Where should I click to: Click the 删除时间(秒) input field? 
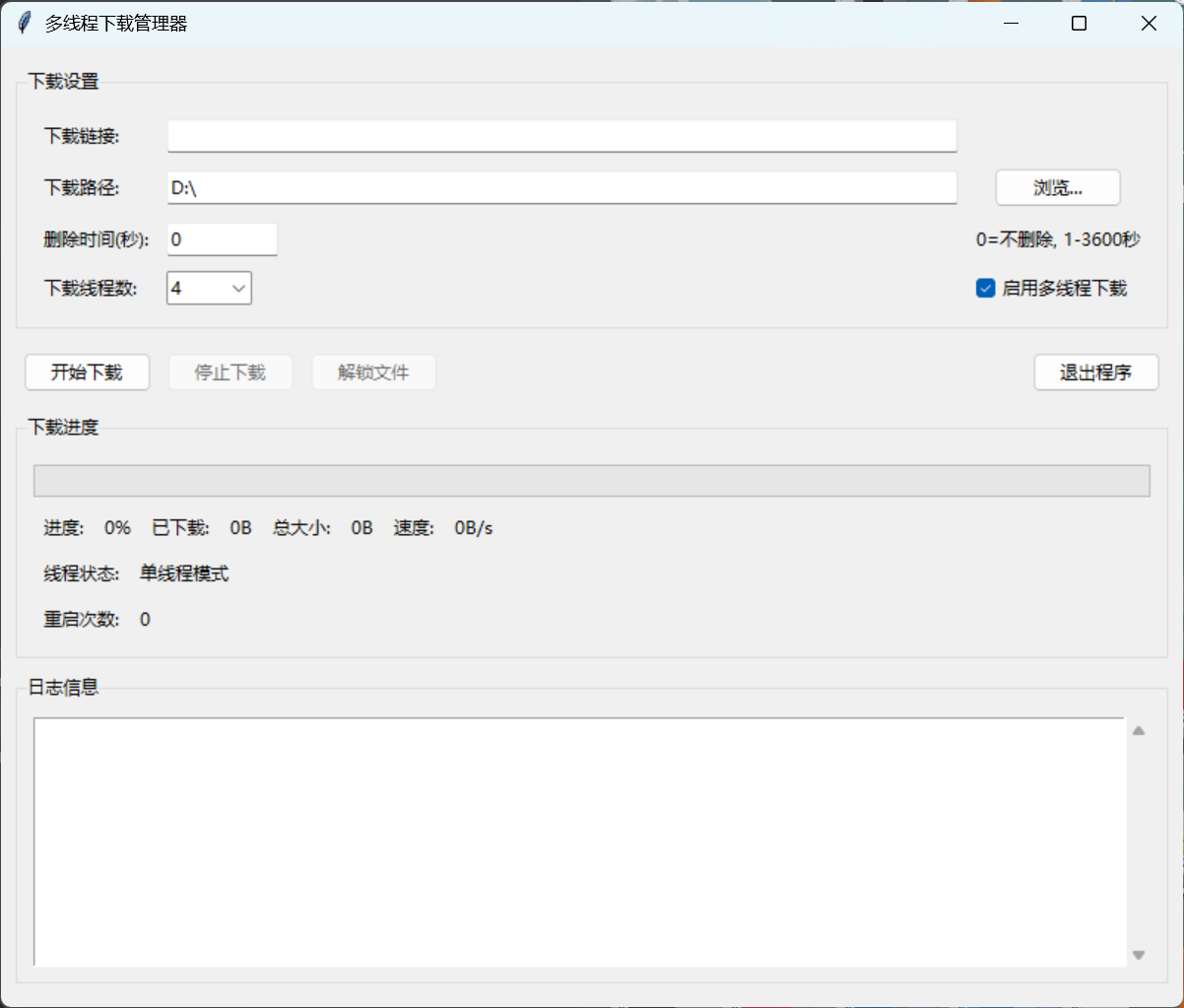click(223, 238)
